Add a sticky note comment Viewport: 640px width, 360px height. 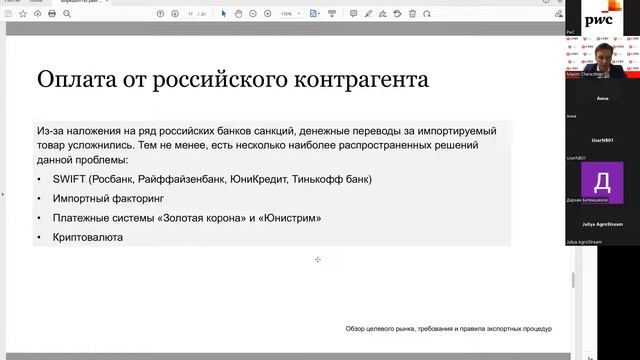point(353,14)
